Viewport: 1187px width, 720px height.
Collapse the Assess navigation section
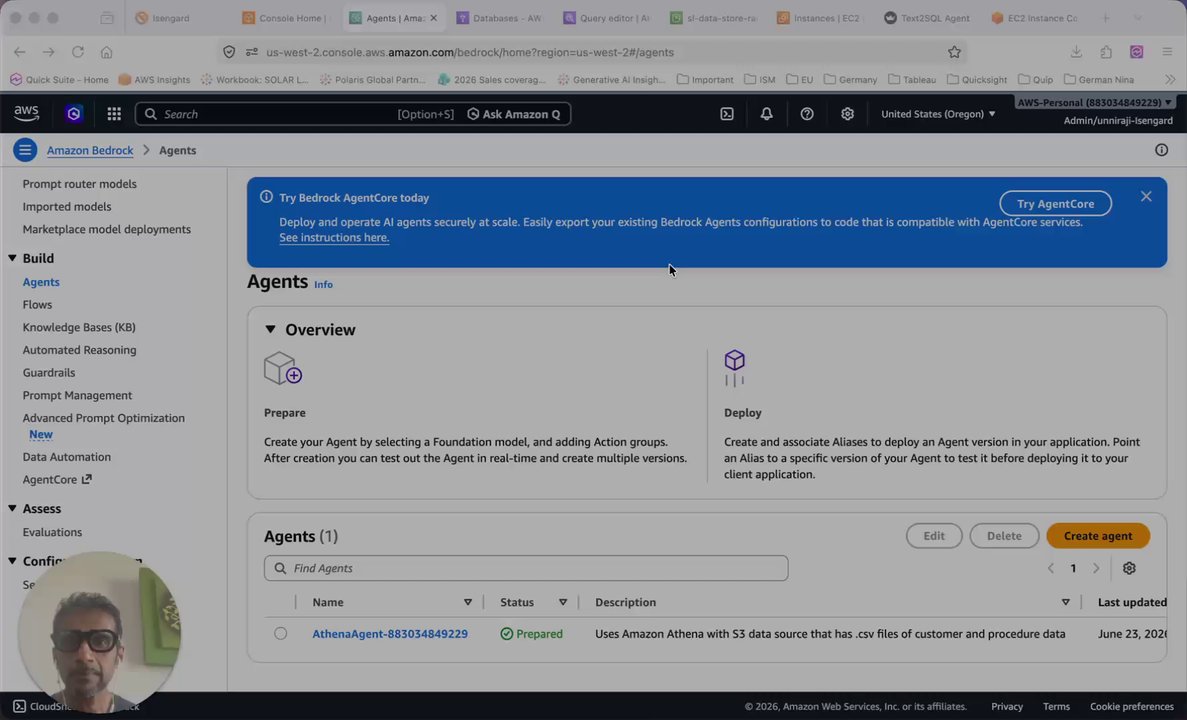click(x=12, y=509)
